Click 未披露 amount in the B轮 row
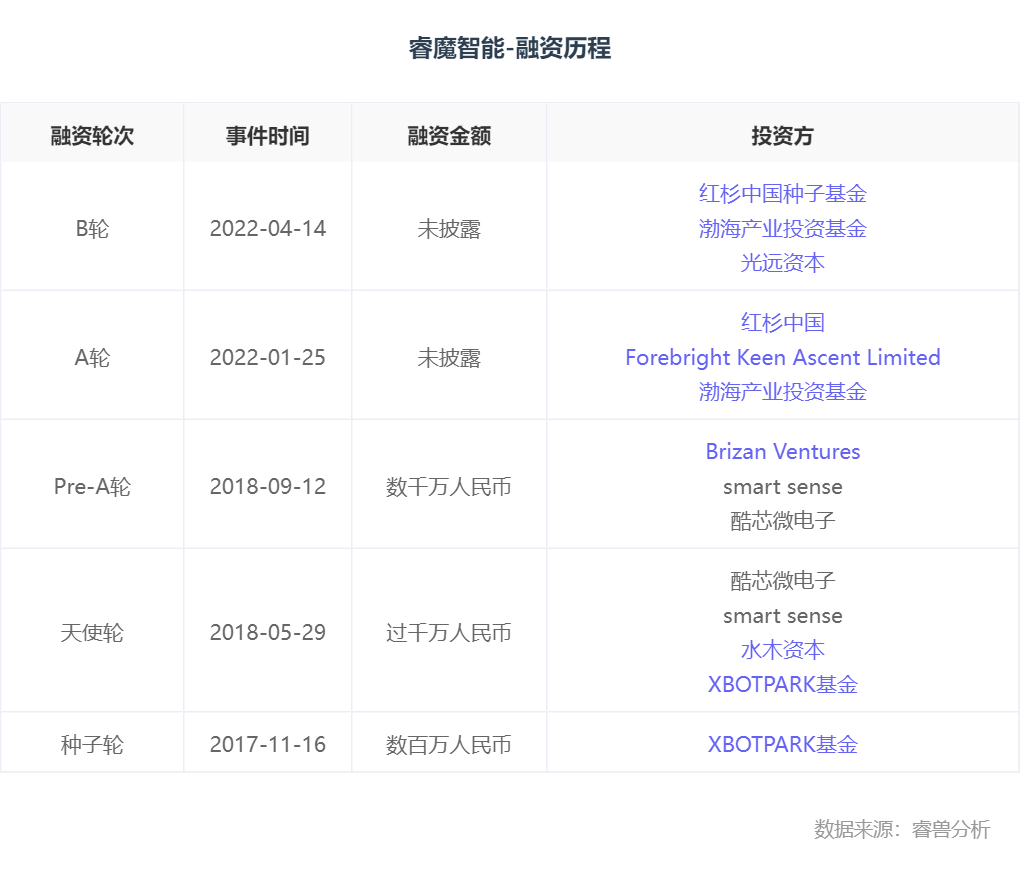Viewport: 1020px width, 882px height. (449, 228)
